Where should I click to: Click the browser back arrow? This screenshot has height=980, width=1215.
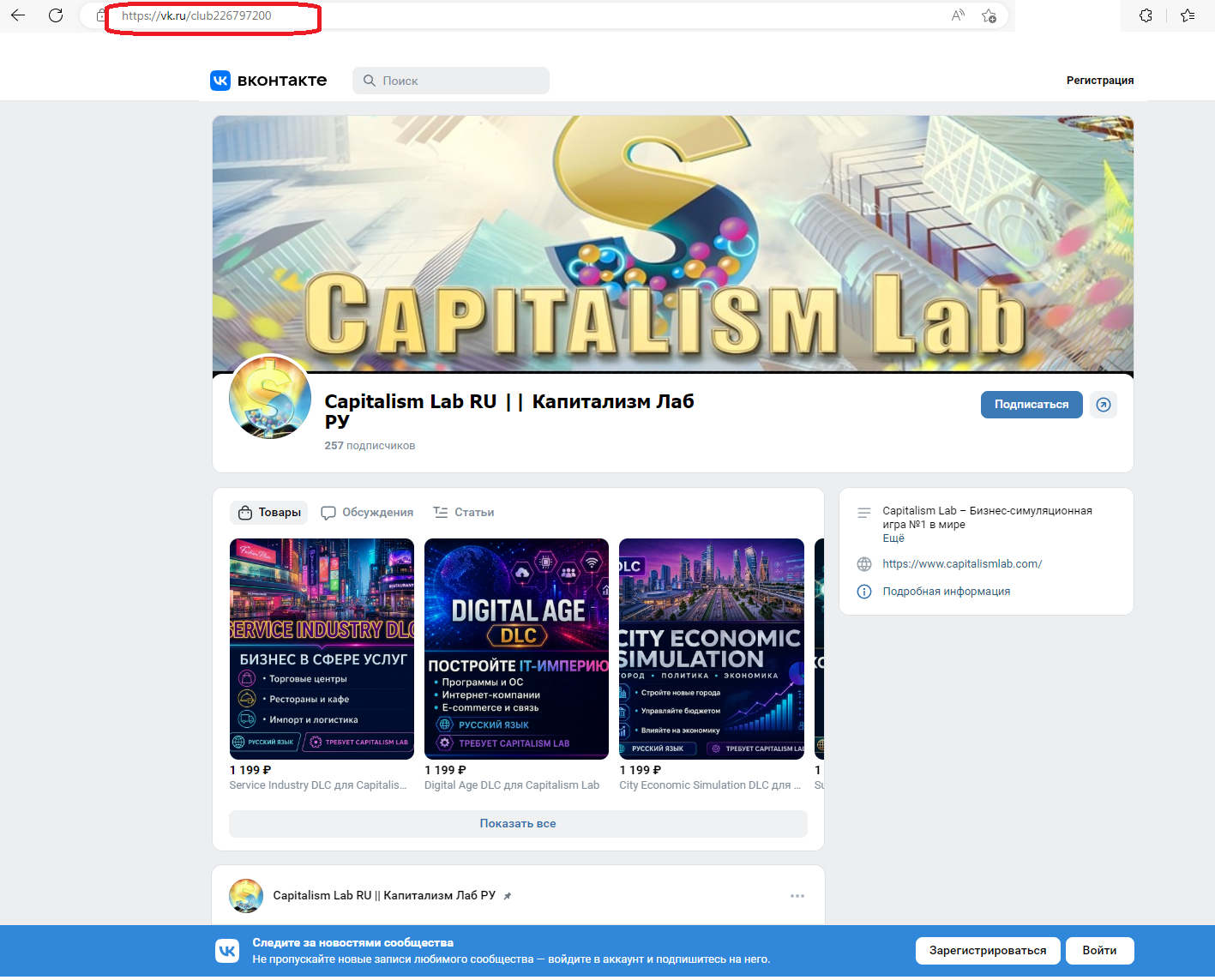(x=18, y=15)
